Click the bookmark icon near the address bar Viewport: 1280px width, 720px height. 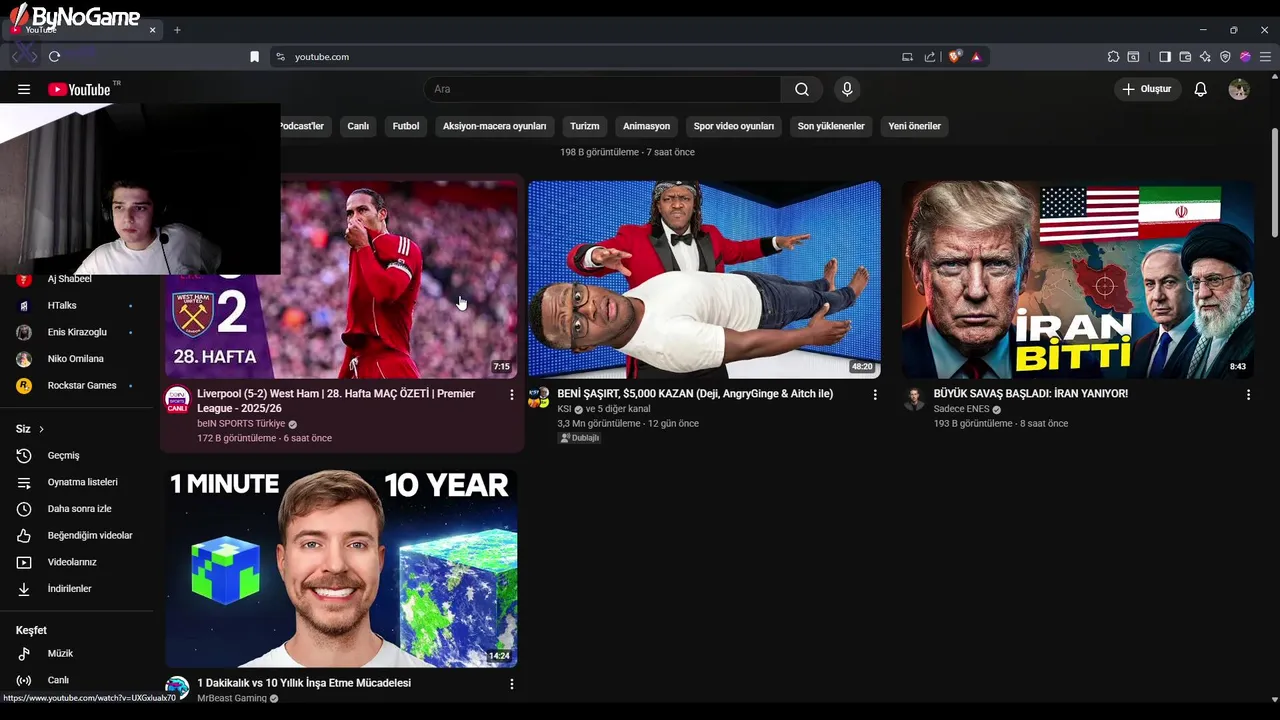click(x=254, y=57)
